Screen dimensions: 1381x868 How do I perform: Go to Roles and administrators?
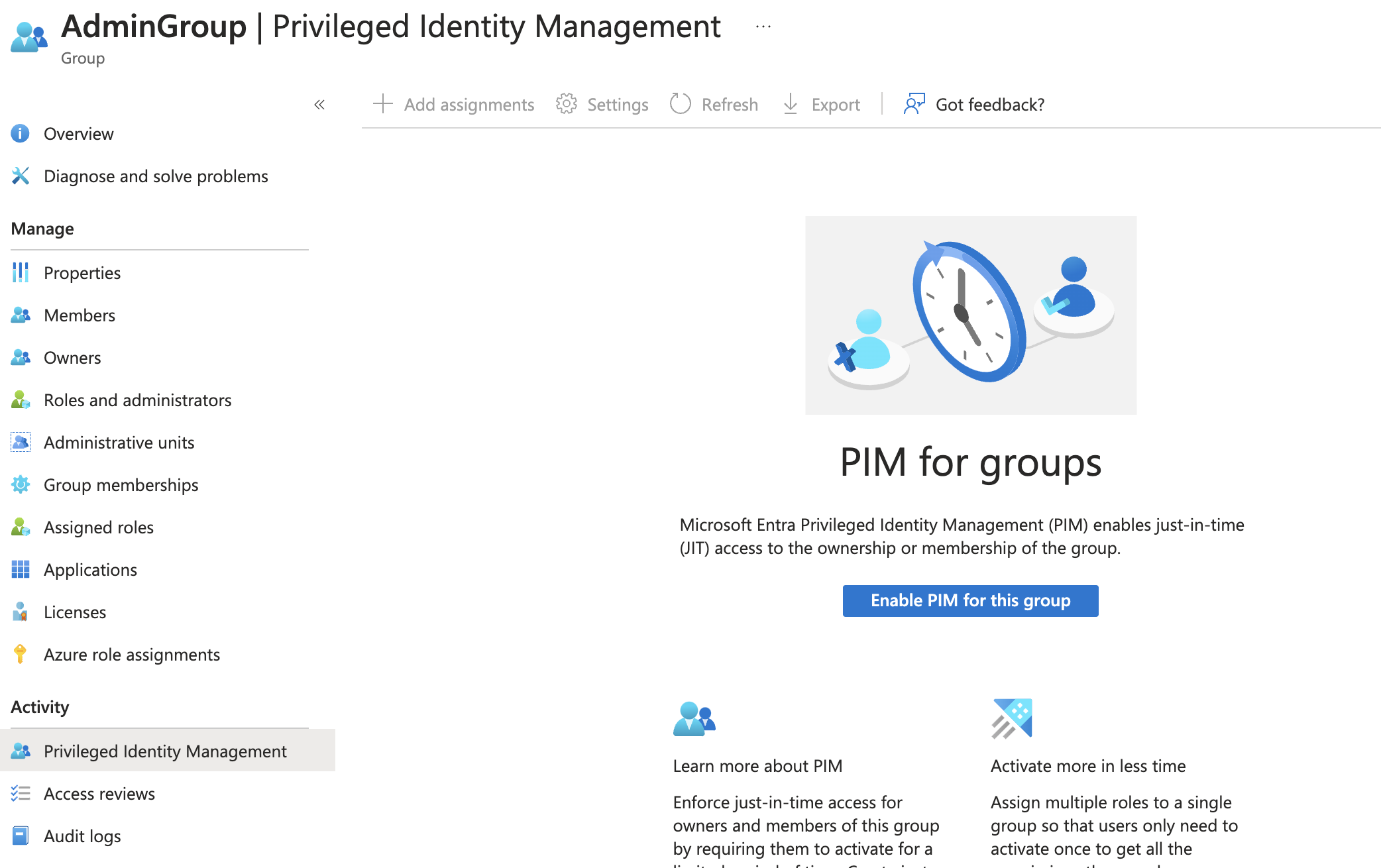tap(137, 400)
